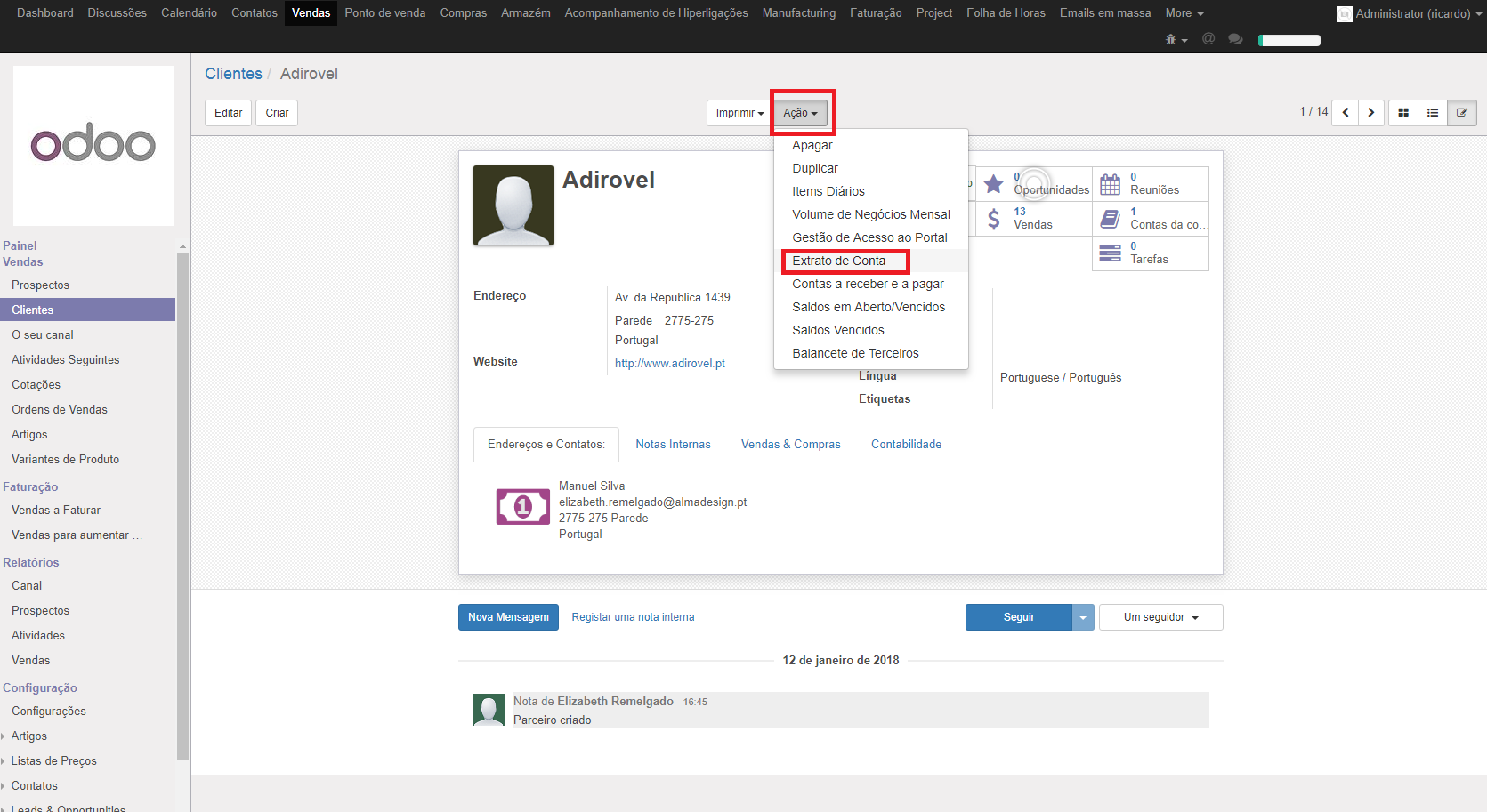This screenshot has width=1487, height=812.
Task: Switch to list view
Action: pyautogui.click(x=1433, y=113)
